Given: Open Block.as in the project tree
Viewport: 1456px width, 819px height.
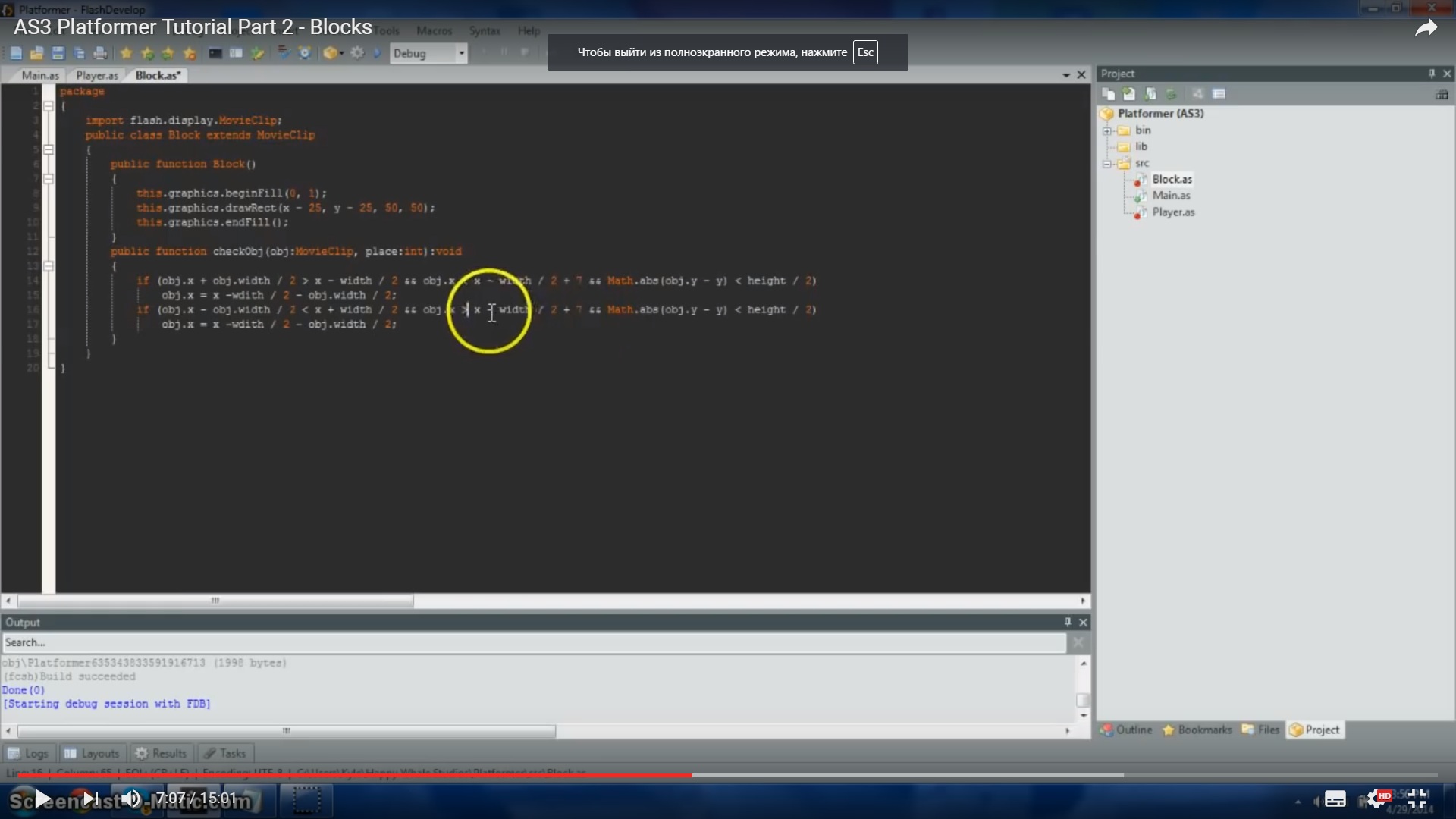Looking at the screenshot, I should (x=1172, y=179).
